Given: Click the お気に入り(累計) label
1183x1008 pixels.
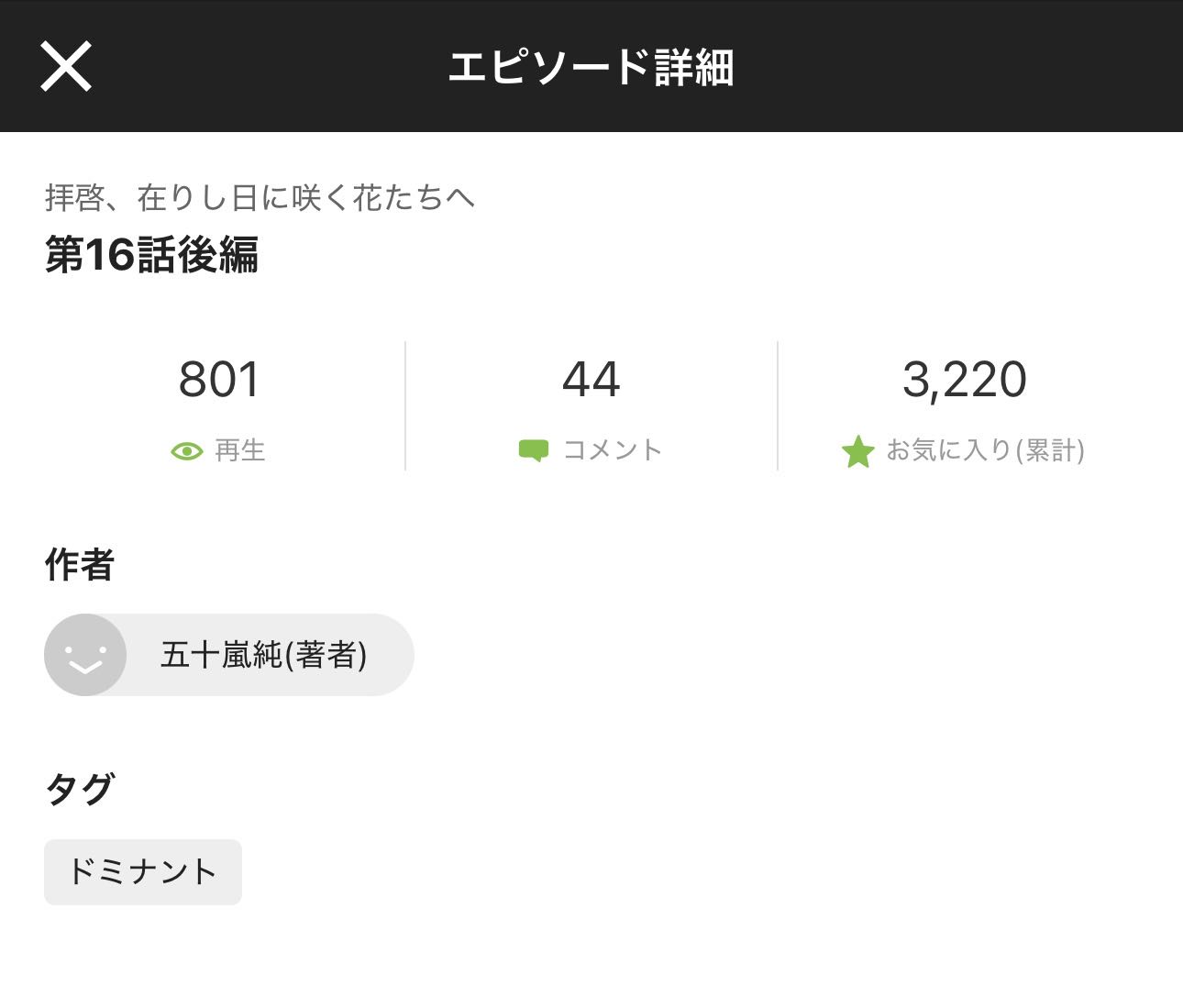Looking at the screenshot, I should pyautogui.click(x=985, y=450).
